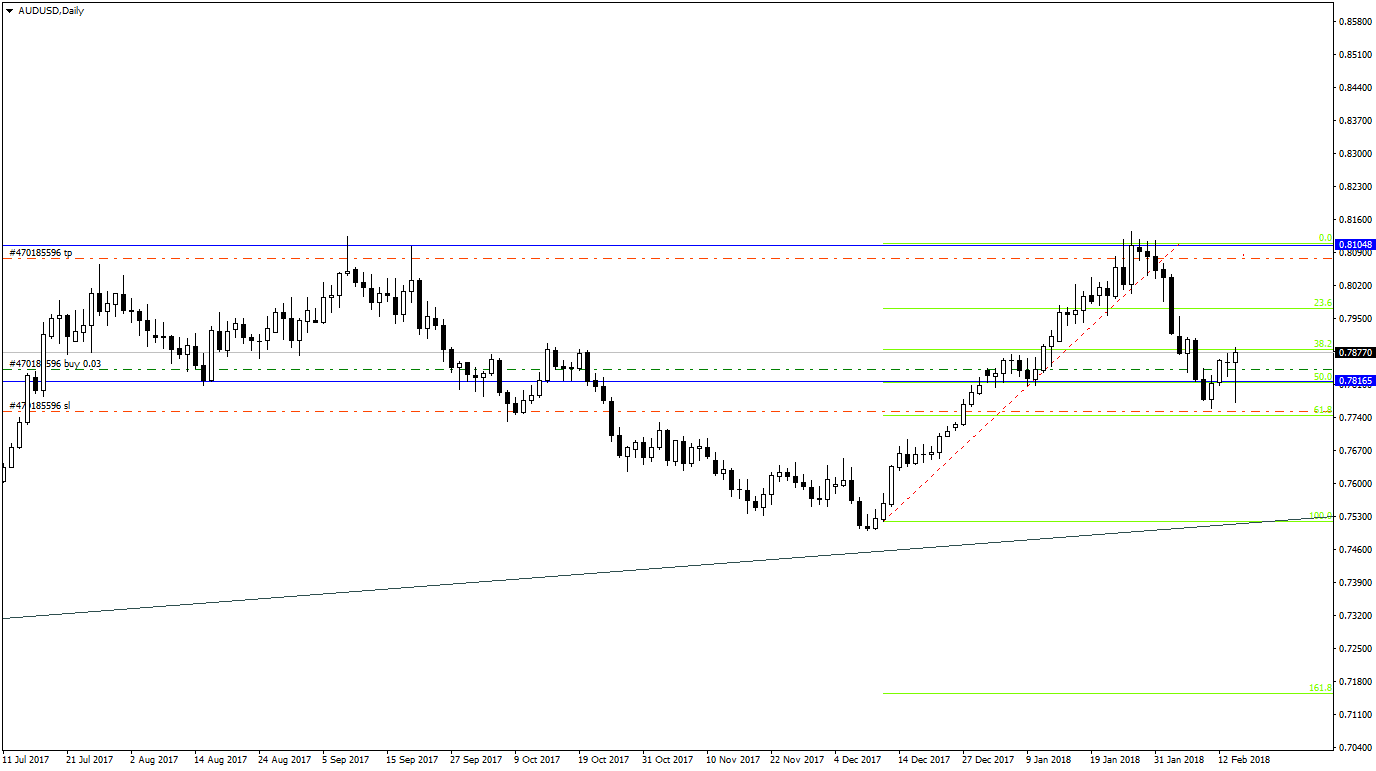This screenshot has width=1376, height=771.
Task: Click the 61.8 Fibonacci level label
Action: pyautogui.click(x=1323, y=410)
